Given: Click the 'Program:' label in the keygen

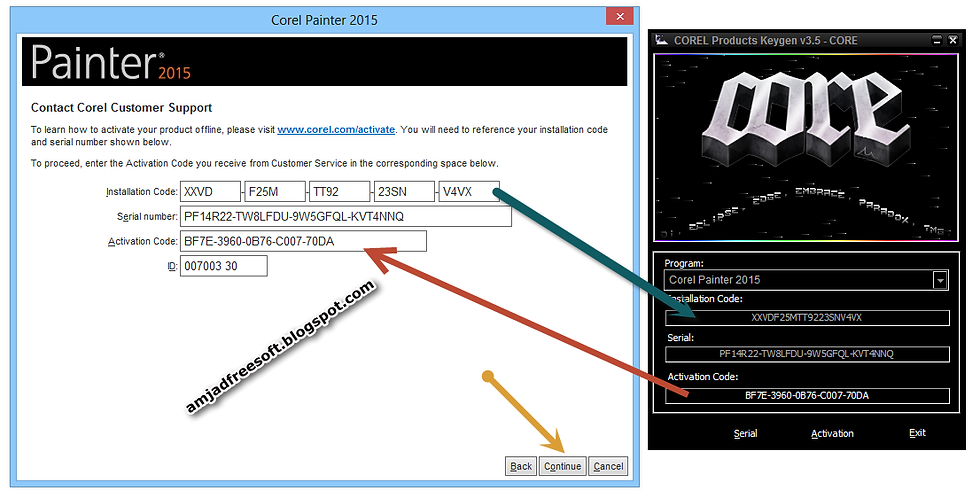Looking at the screenshot, I should [684, 264].
